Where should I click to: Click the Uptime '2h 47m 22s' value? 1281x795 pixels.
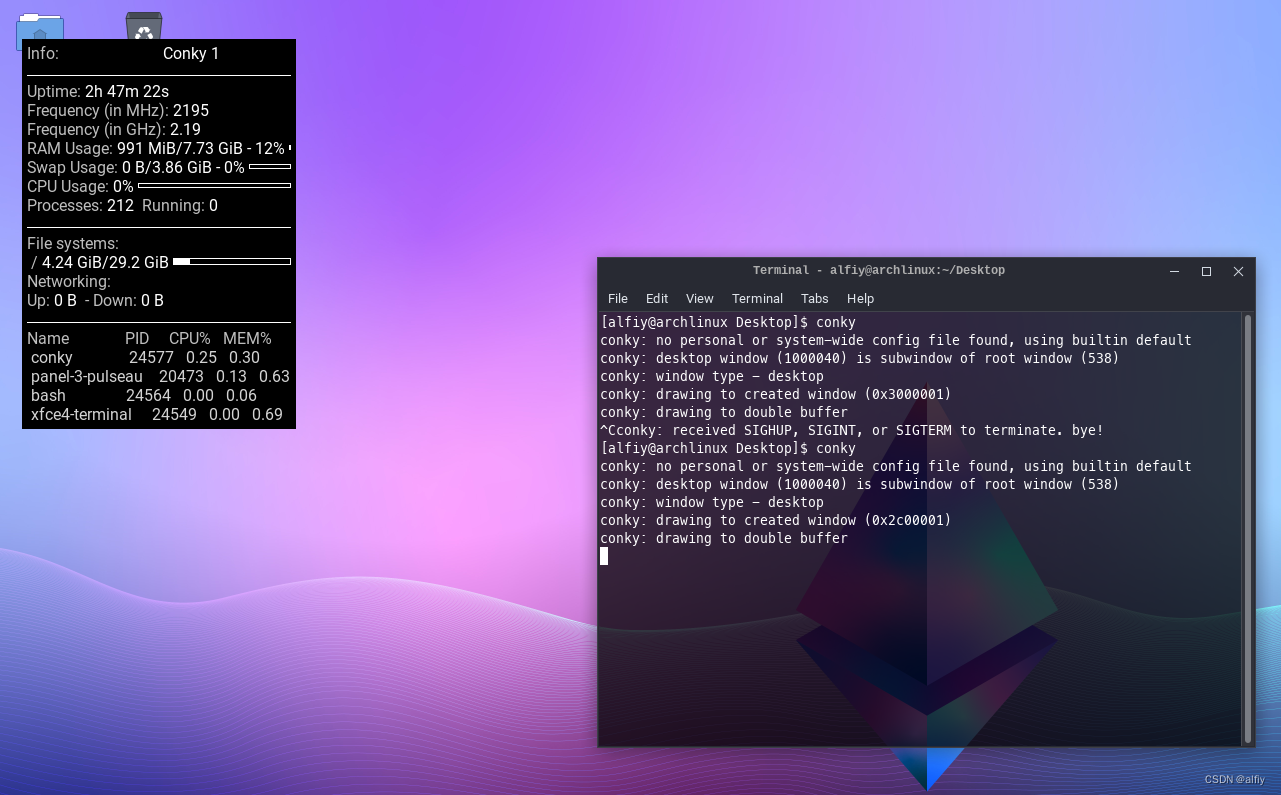tap(127, 91)
